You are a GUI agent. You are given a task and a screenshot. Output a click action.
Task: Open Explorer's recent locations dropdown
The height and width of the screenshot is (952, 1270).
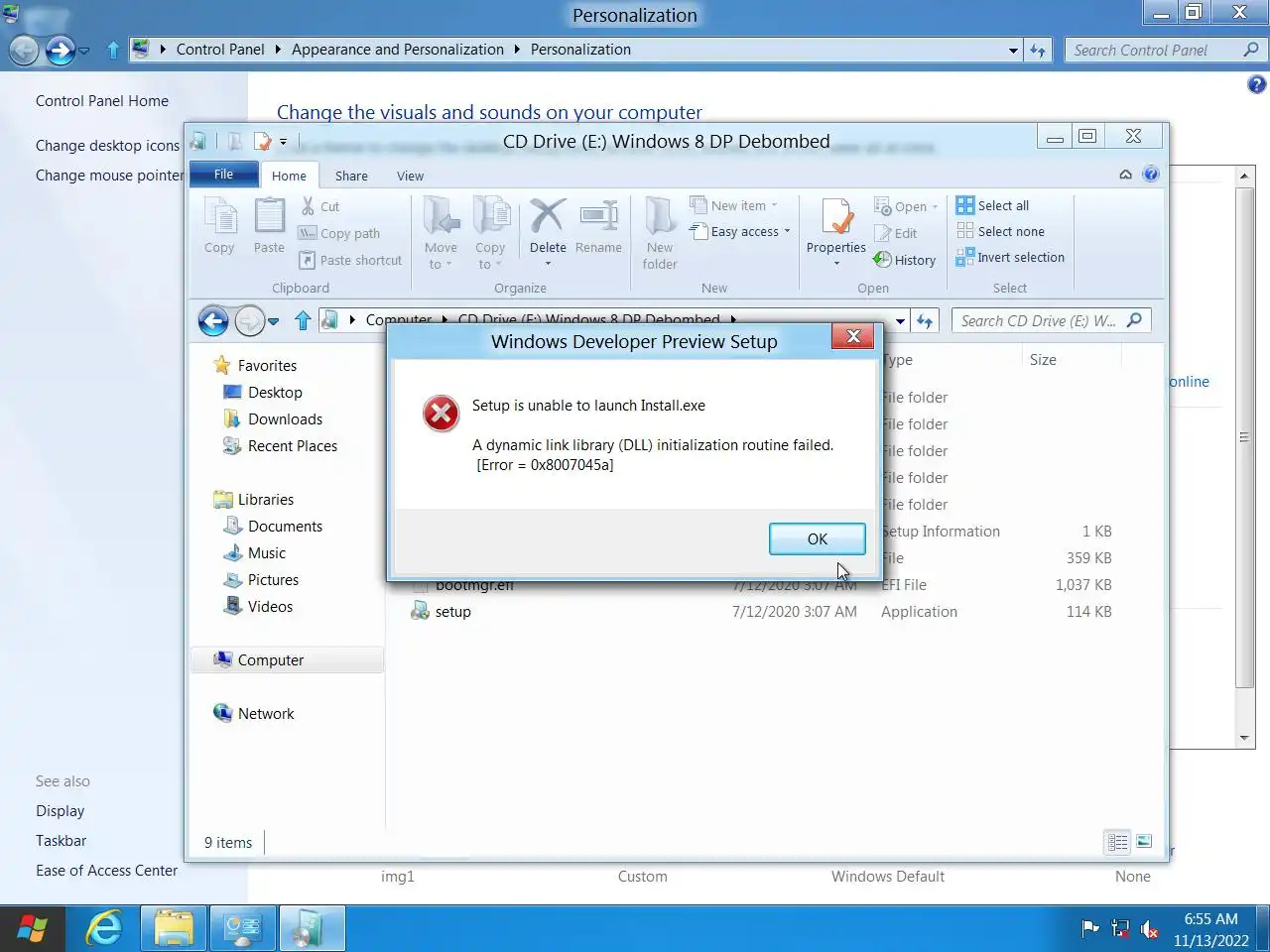274,321
